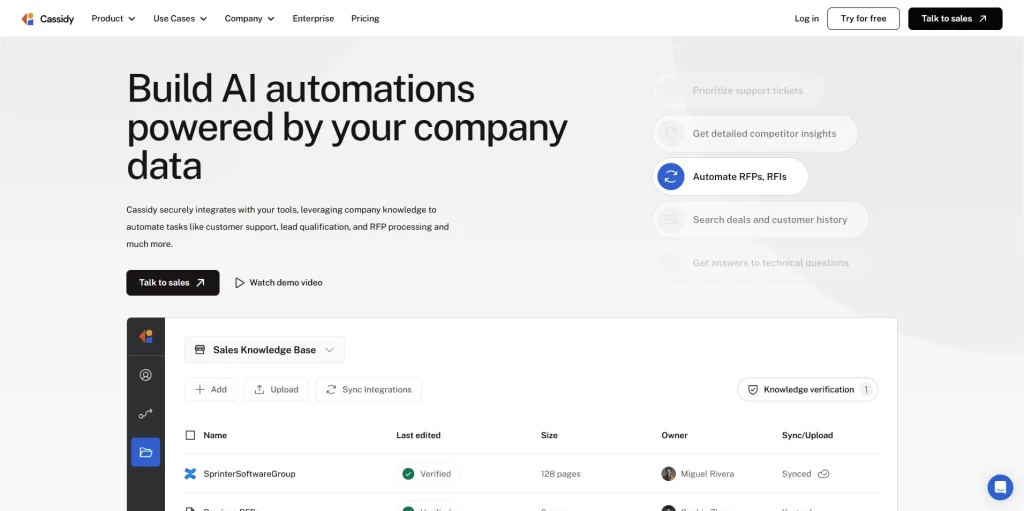Open the chat widget bubble
This screenshot has width=1024, height=511.
click(1000, 487)
